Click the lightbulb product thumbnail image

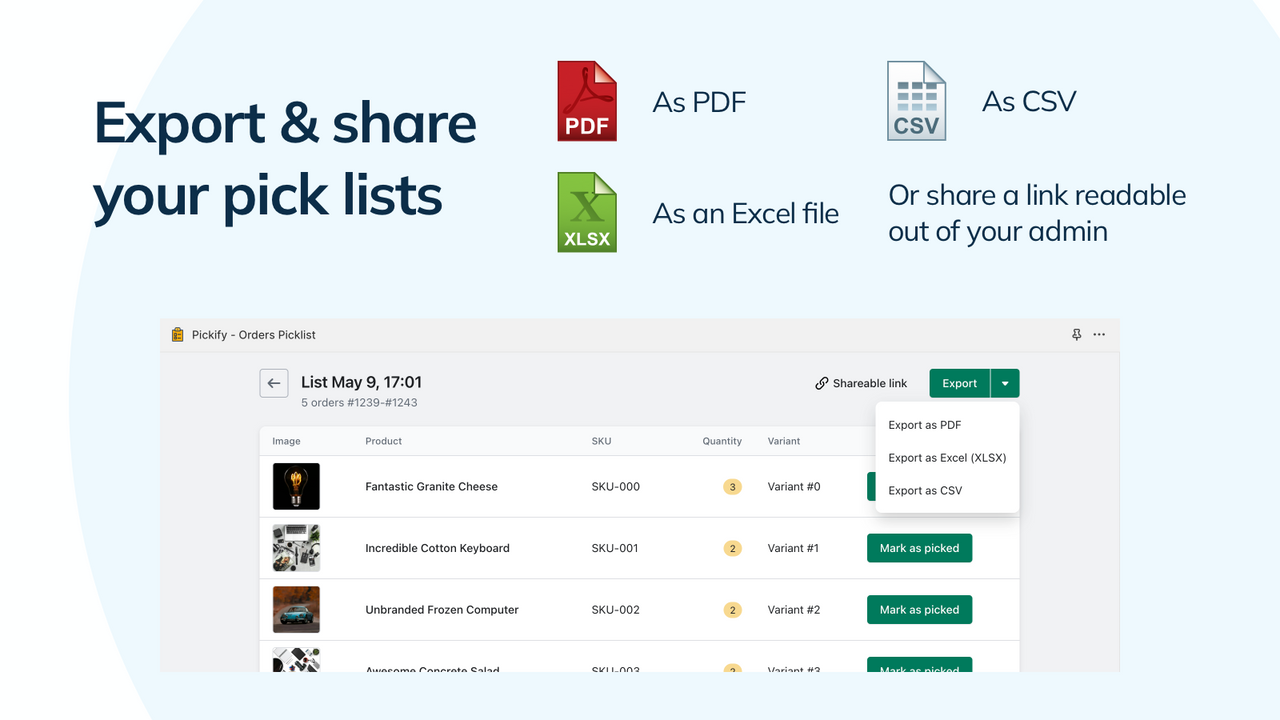[x=296, y=486]
